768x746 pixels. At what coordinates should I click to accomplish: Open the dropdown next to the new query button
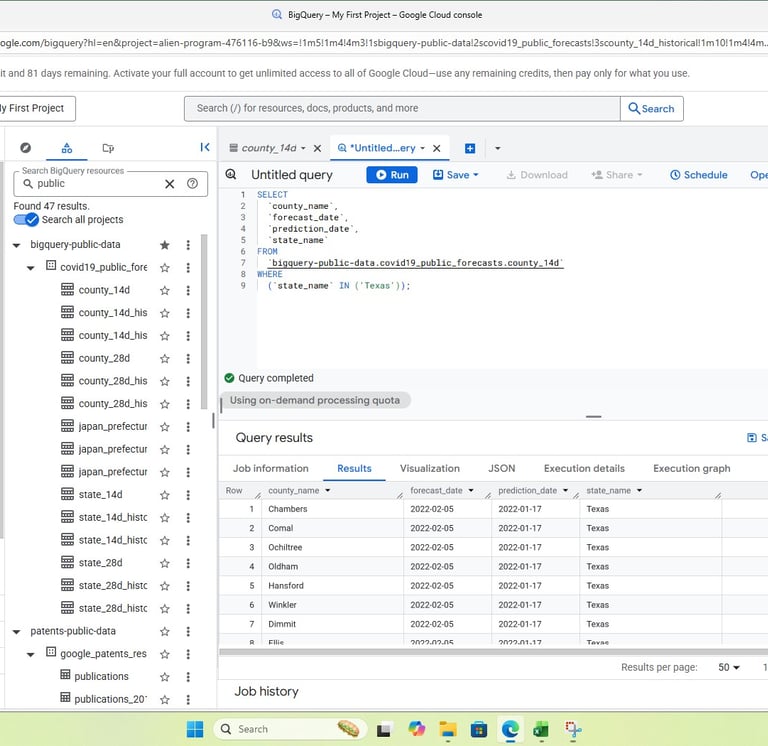point(498,148)
